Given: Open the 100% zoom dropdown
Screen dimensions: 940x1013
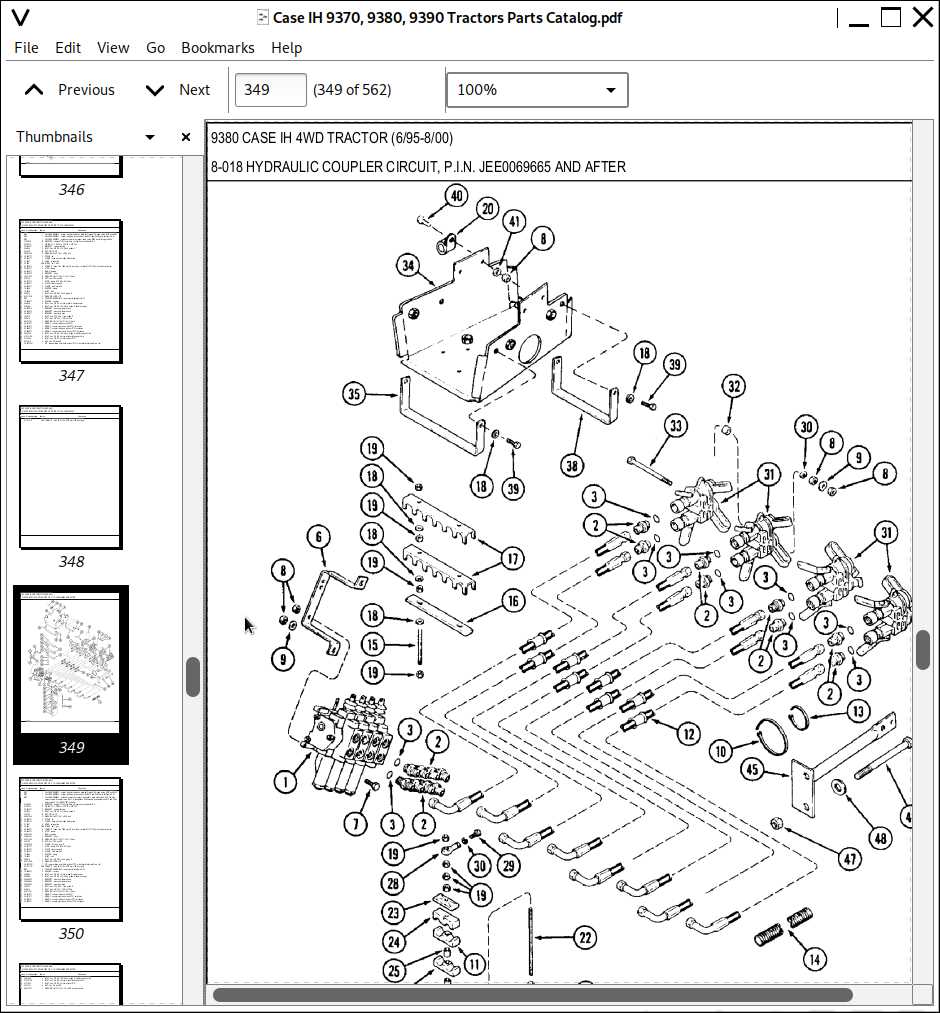Looking at the screenshot, I should (537, 90).
